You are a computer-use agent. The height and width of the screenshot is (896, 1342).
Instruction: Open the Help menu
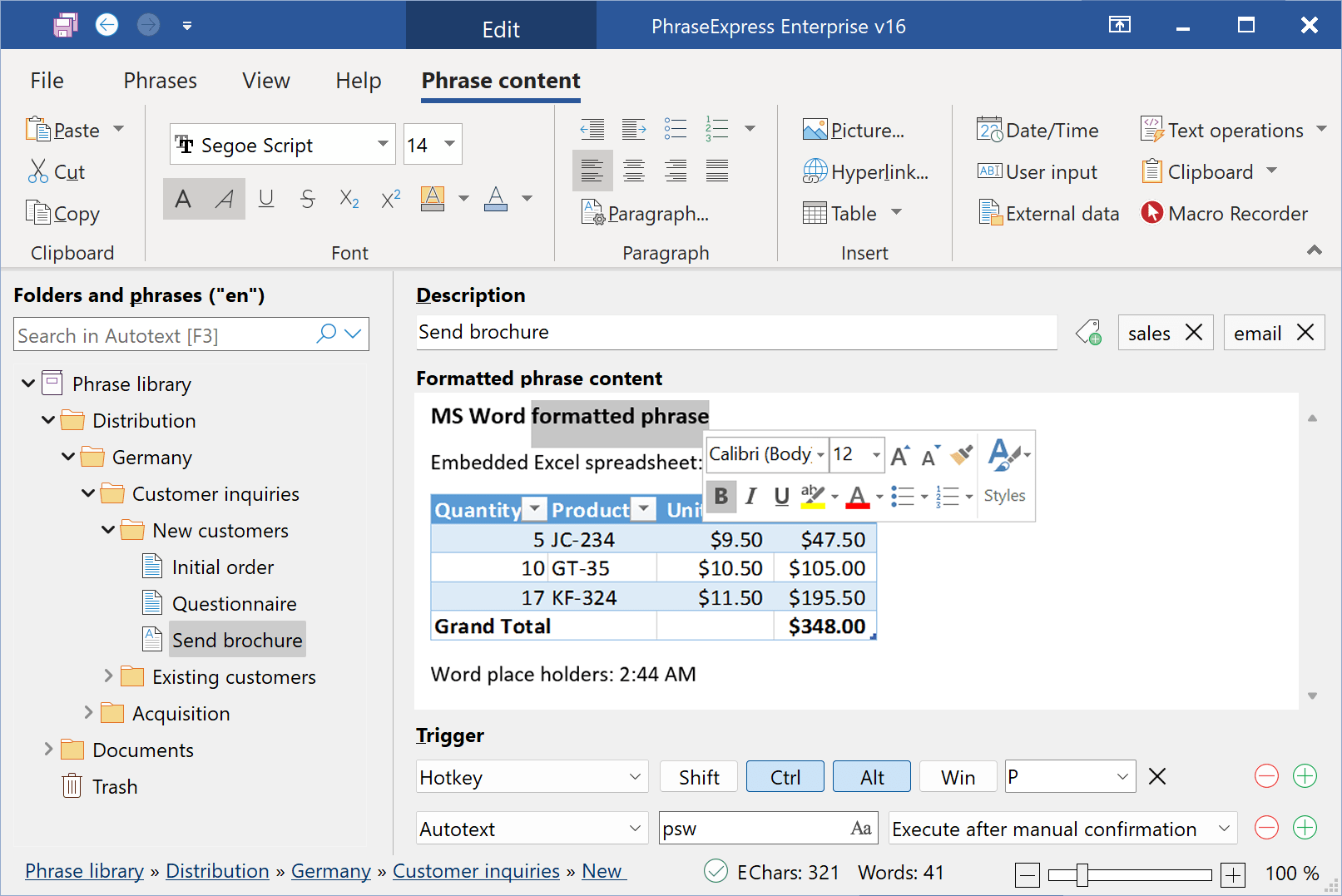click(x=359, y=81)
